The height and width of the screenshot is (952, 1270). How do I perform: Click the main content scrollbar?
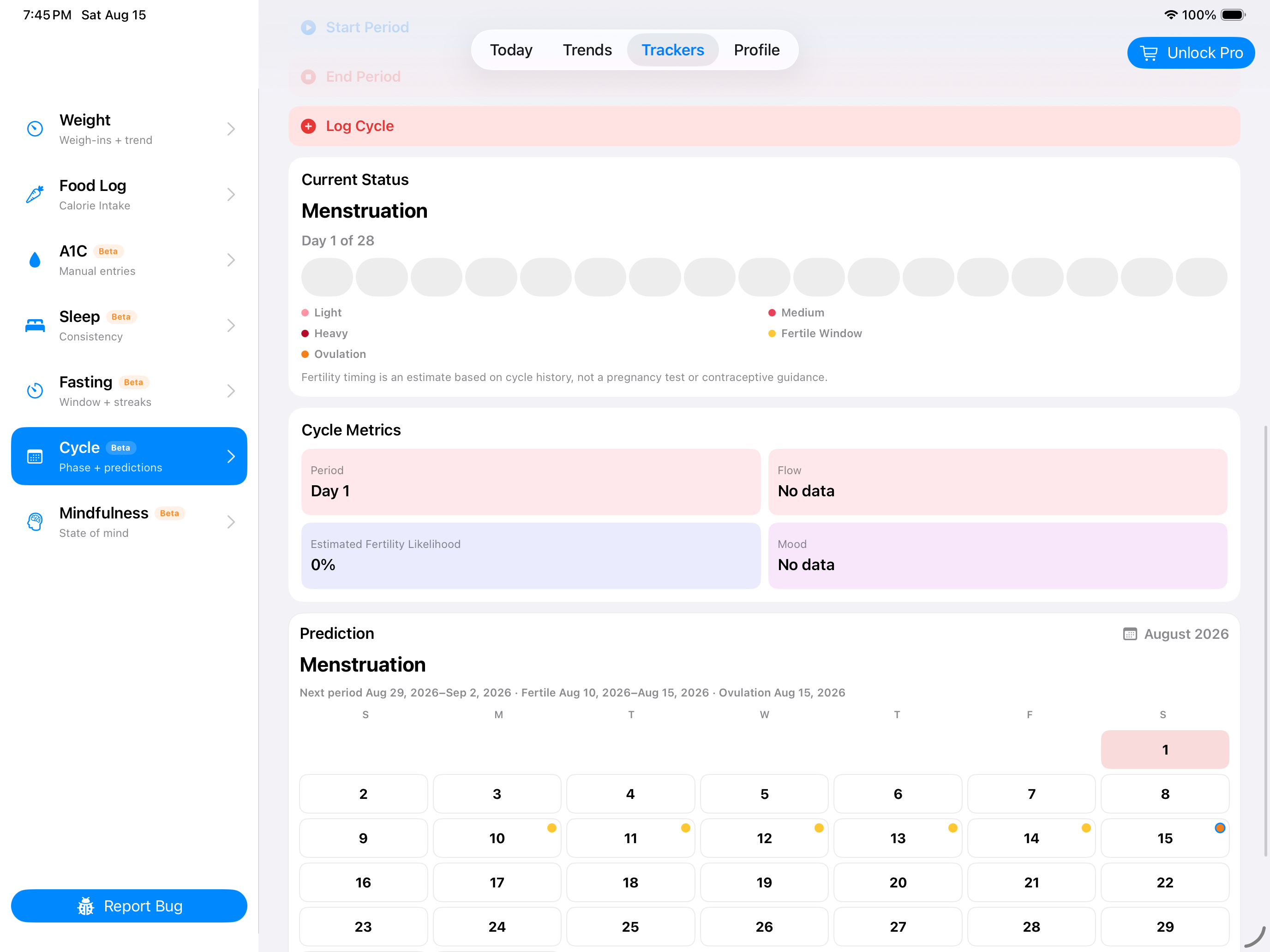pyautogui.click(x=1265, y=640)
